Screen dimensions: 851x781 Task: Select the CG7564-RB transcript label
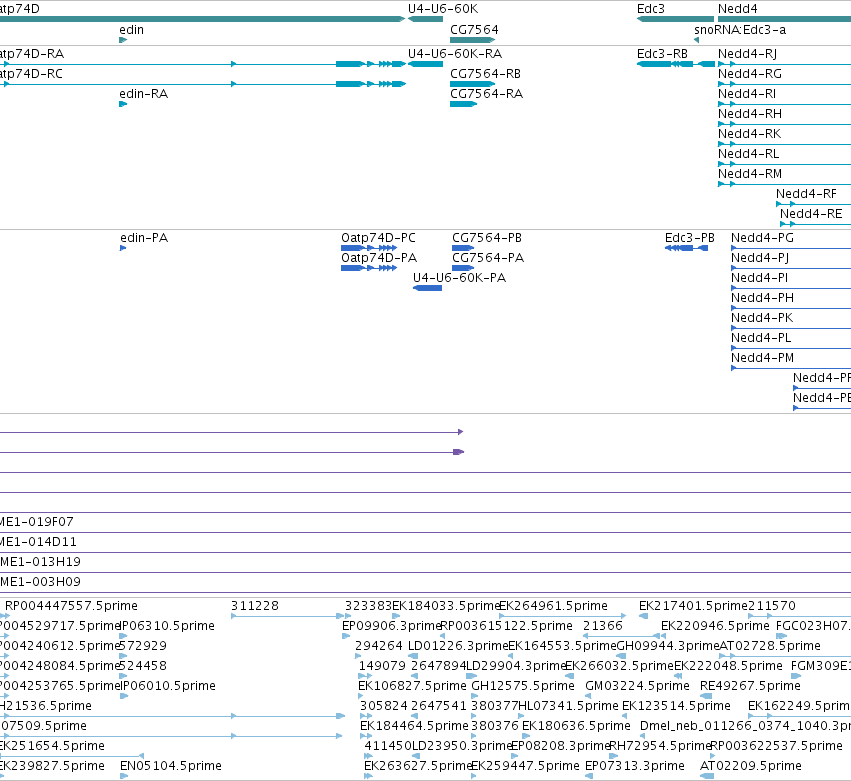click(x=485, y=74)
